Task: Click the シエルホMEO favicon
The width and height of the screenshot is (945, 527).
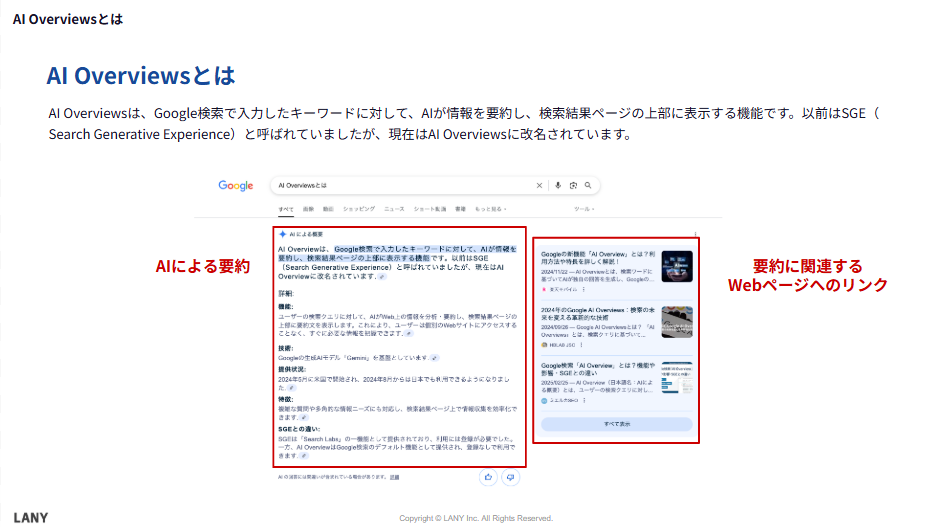Action: (x=544, y=400)
